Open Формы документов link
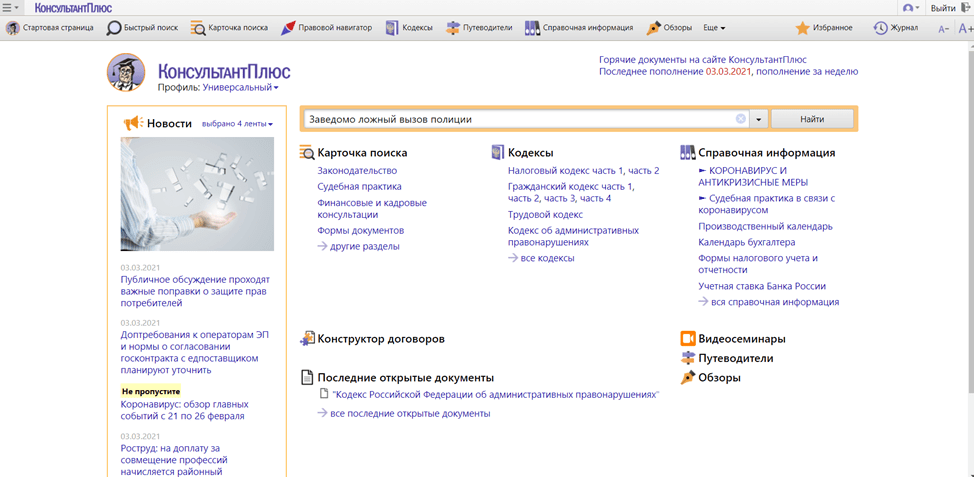 pos(361,230)
